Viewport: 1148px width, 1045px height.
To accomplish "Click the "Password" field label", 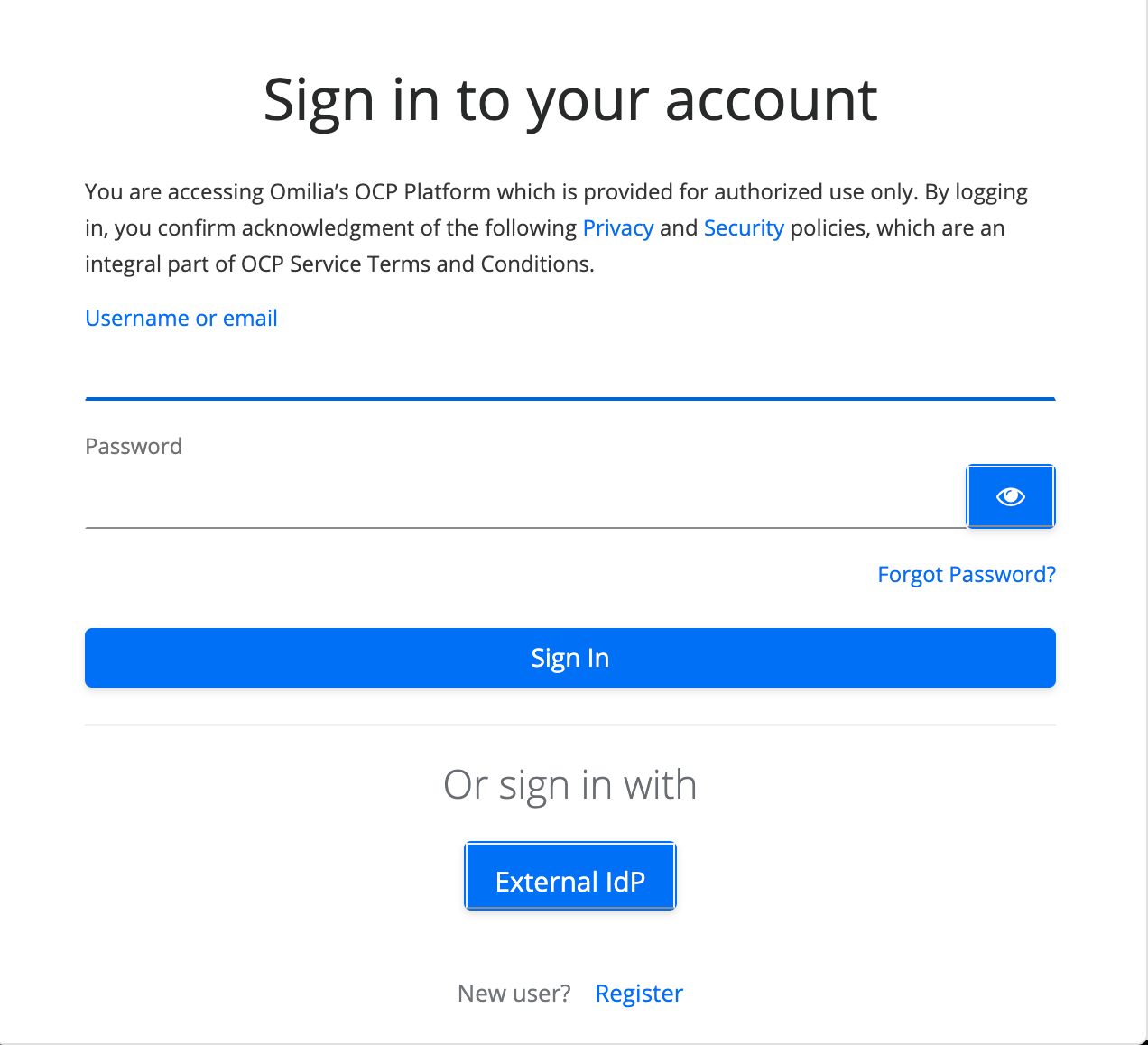I will [134, 447].
